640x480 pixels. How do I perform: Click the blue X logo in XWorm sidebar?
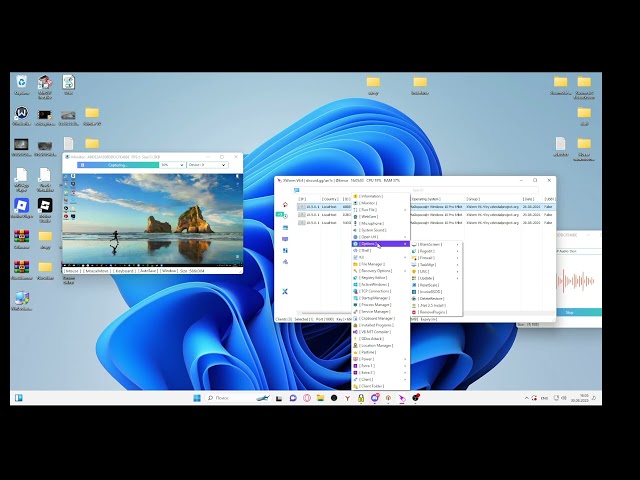(x=285, y=291)
